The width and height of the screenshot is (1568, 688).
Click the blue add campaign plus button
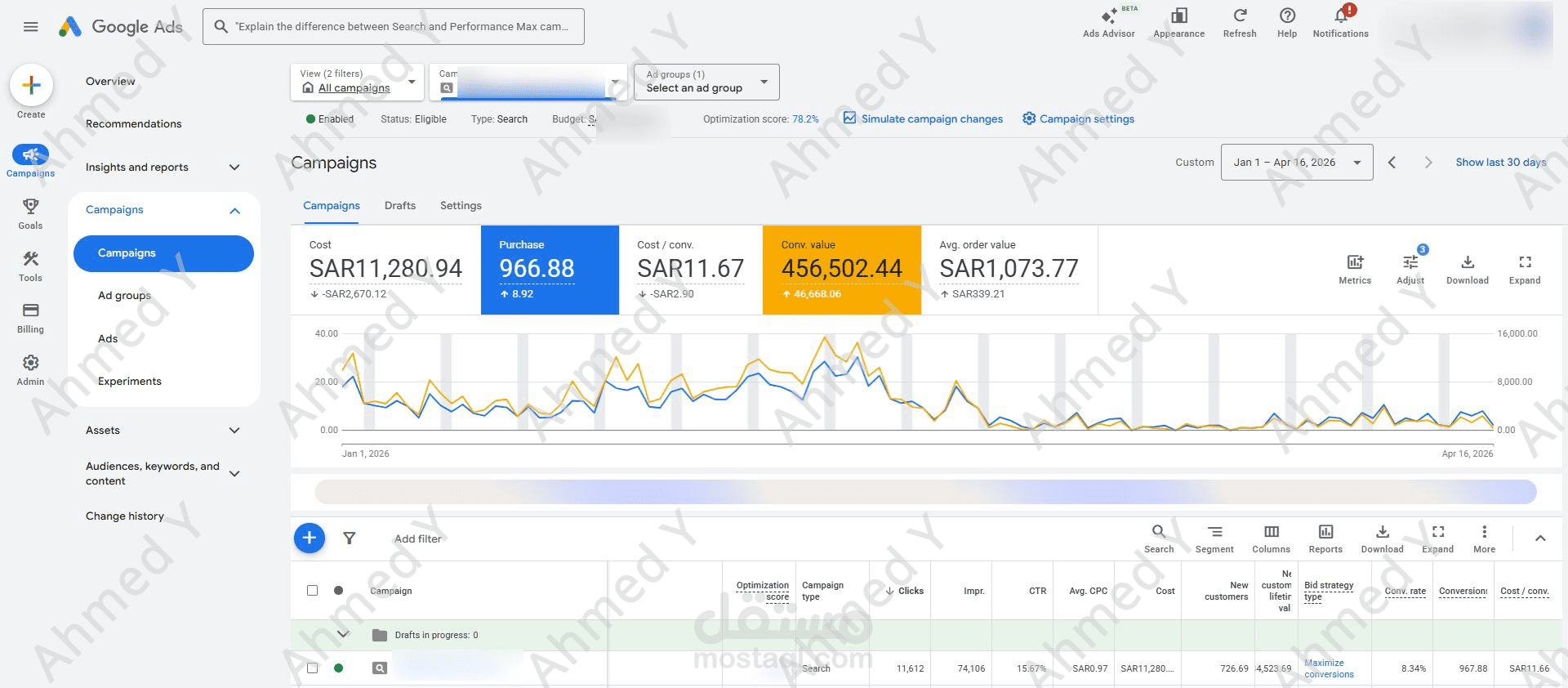click(x=310, y=538)
